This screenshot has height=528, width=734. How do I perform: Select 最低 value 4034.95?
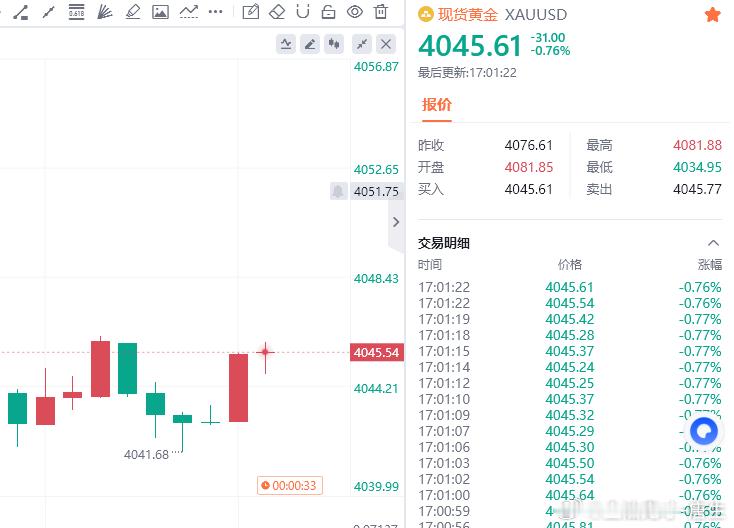(x=697, y=167)
